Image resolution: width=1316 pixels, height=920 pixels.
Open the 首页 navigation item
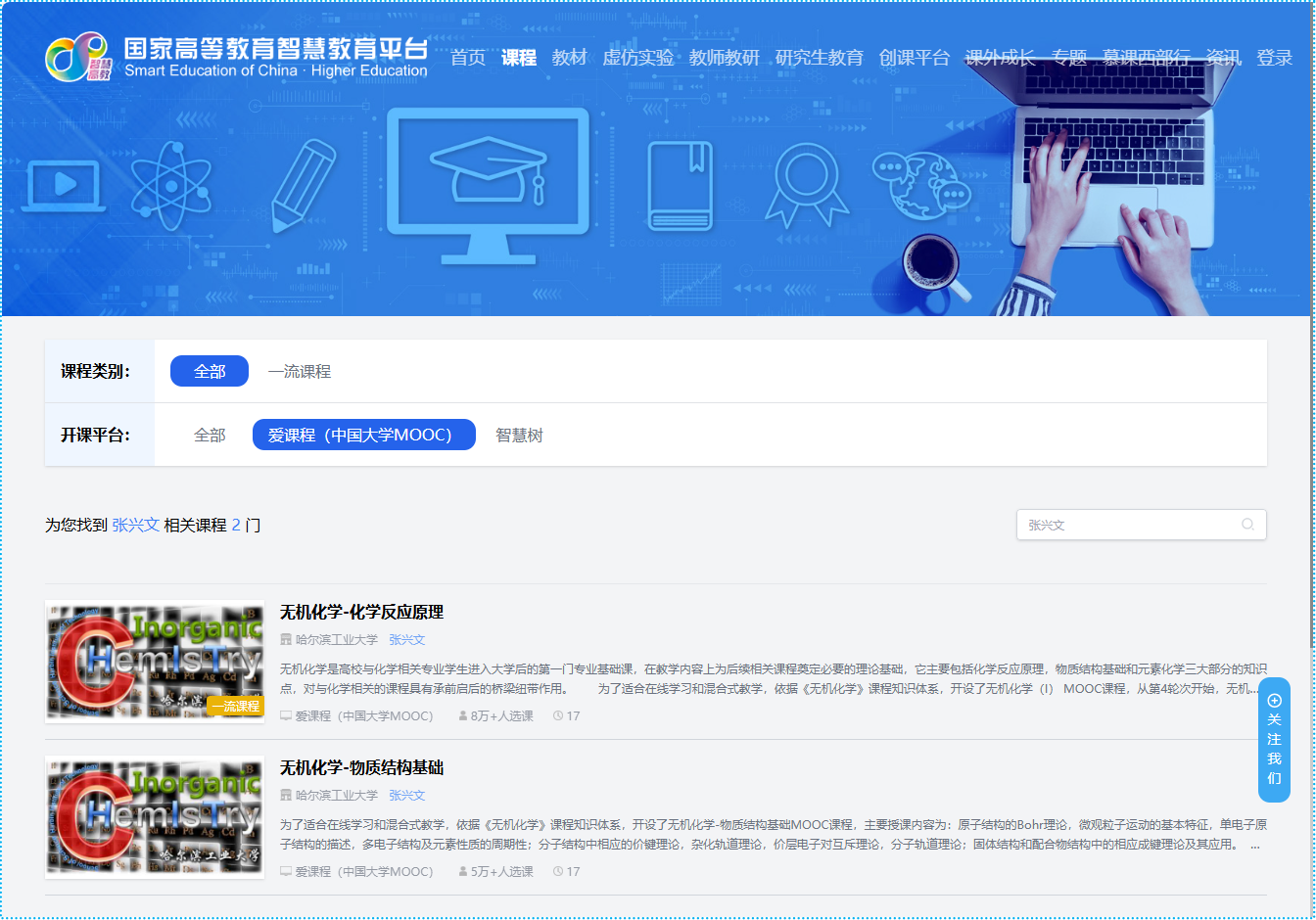[468, 58]
